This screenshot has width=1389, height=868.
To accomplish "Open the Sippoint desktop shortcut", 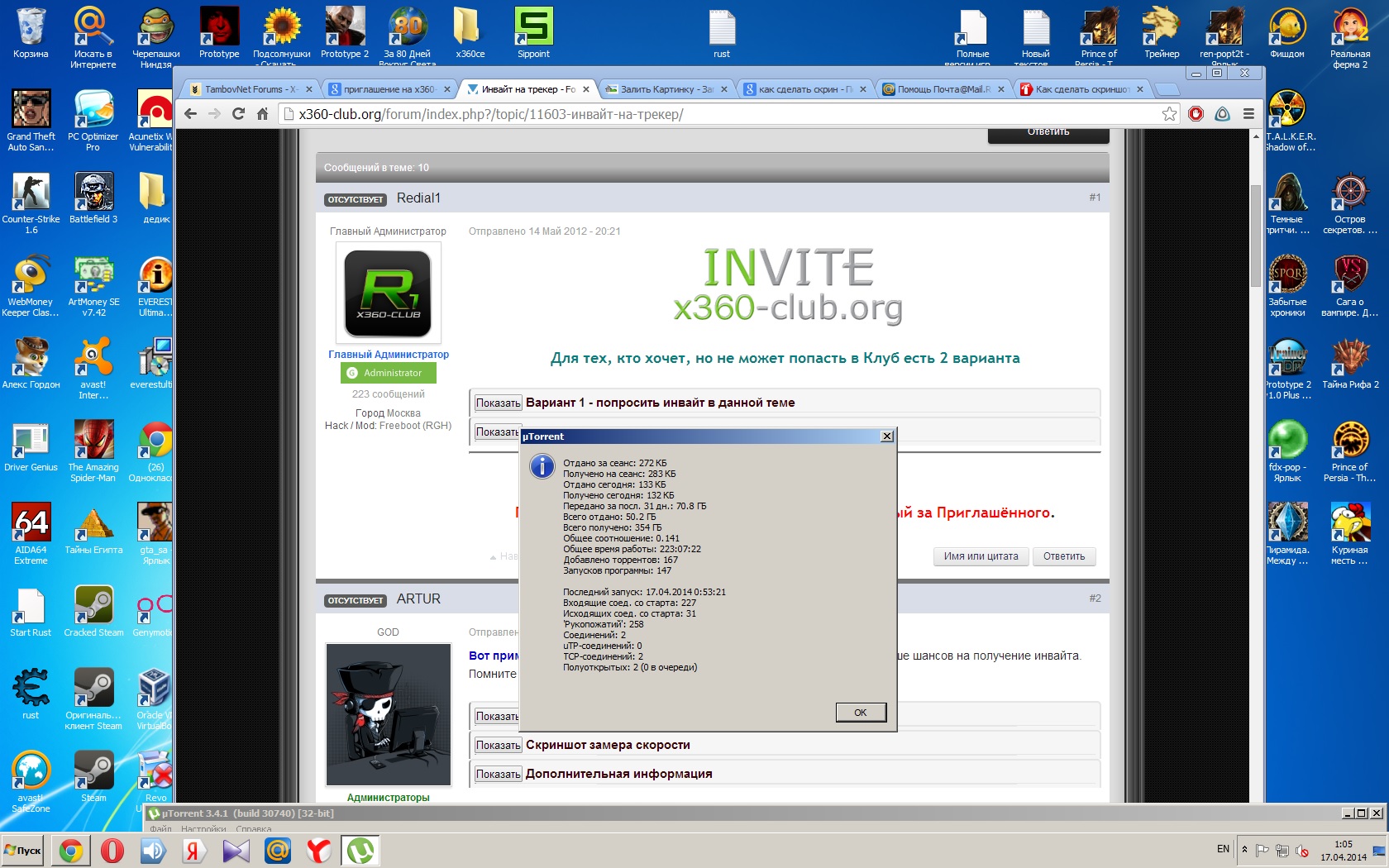I will [533, 33].
